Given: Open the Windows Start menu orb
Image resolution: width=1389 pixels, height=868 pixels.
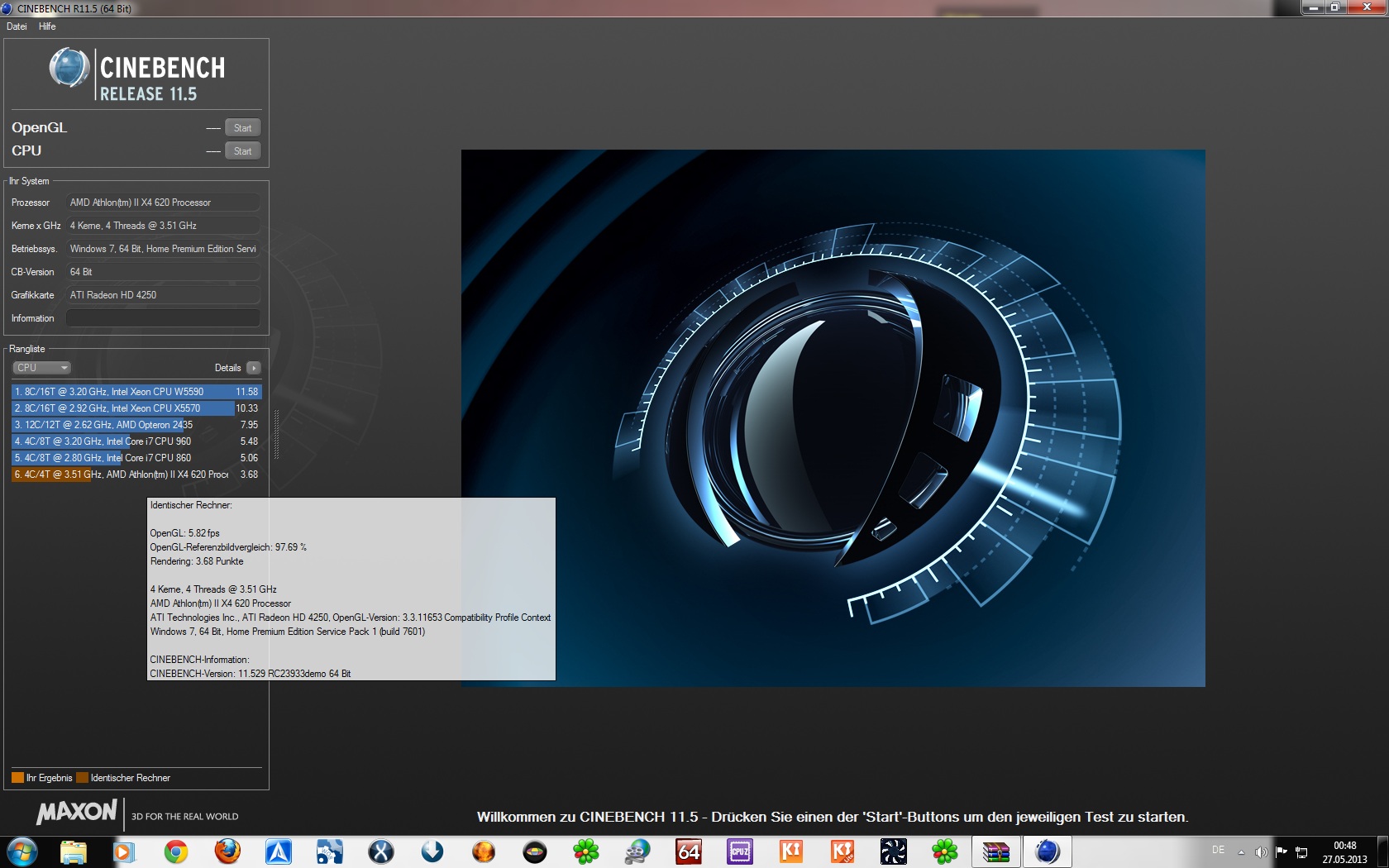Looking at the screenshot, I should click(21, 851).
